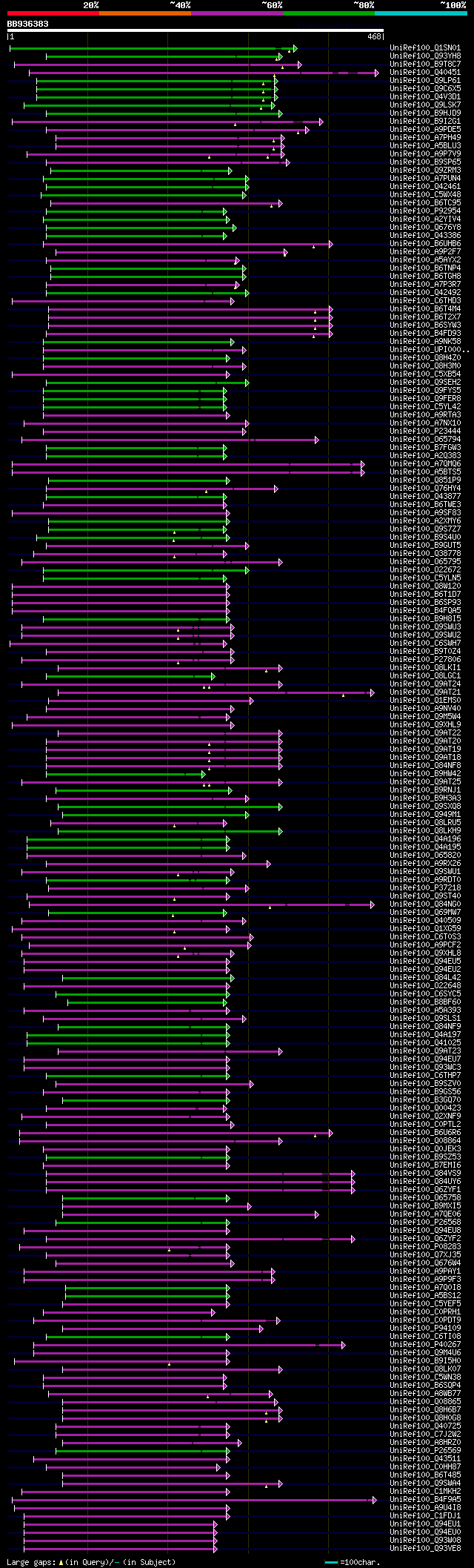The image size is (474, 1568).
Task: Select the UniRef100_B6TC95 label
Action: point(425,203)
